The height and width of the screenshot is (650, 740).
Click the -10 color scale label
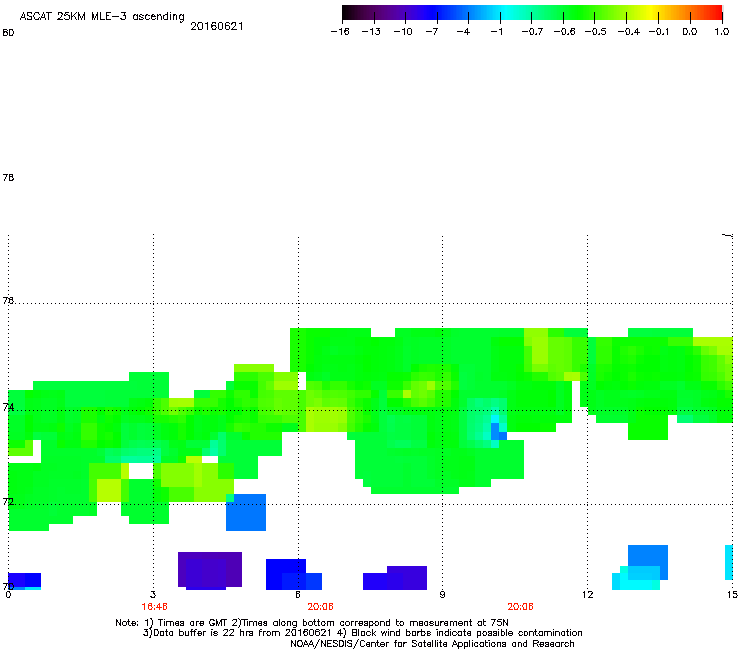[403, 32]
